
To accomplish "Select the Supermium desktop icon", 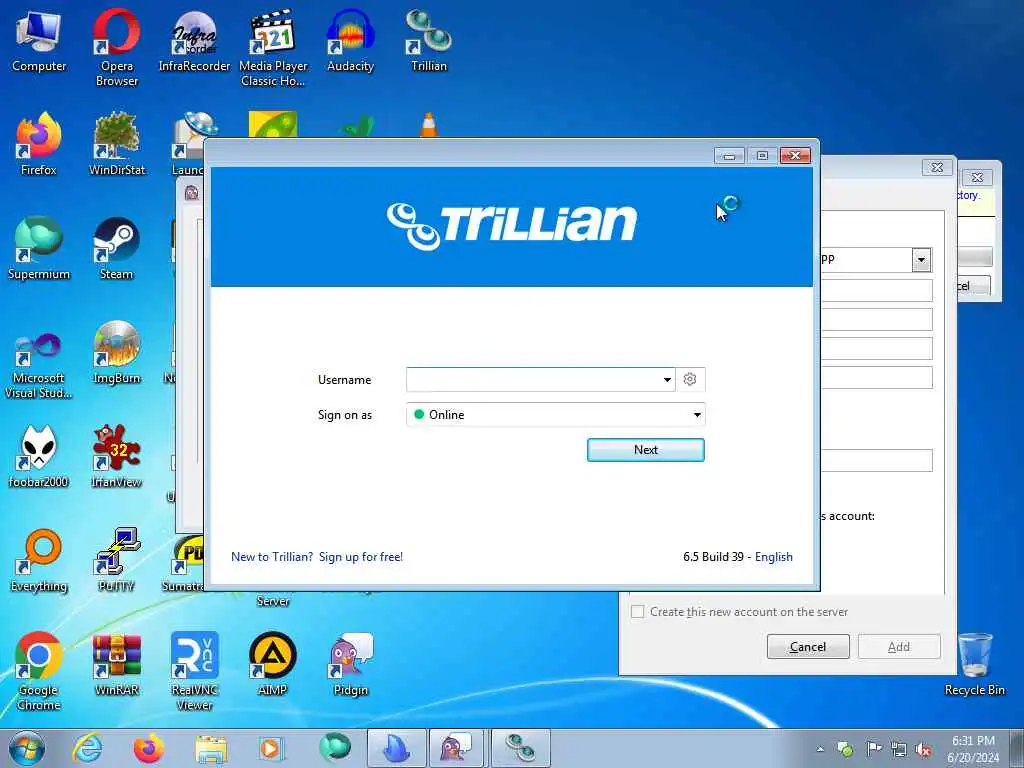I will tap(39, 248).
